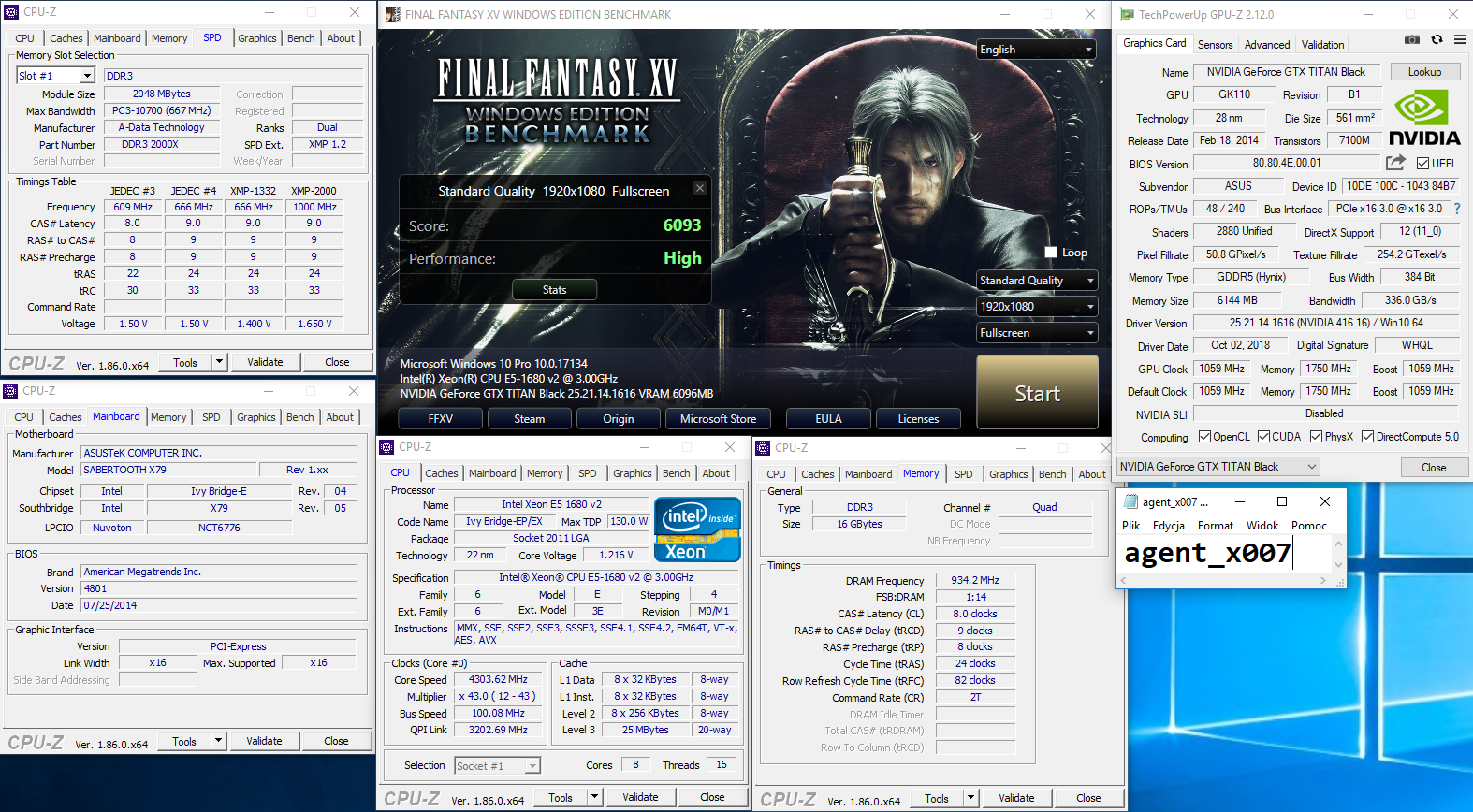Click the GPU-Z refresh icon
The height and width of the screenshot is (812, 1473).
(1437, 39)
